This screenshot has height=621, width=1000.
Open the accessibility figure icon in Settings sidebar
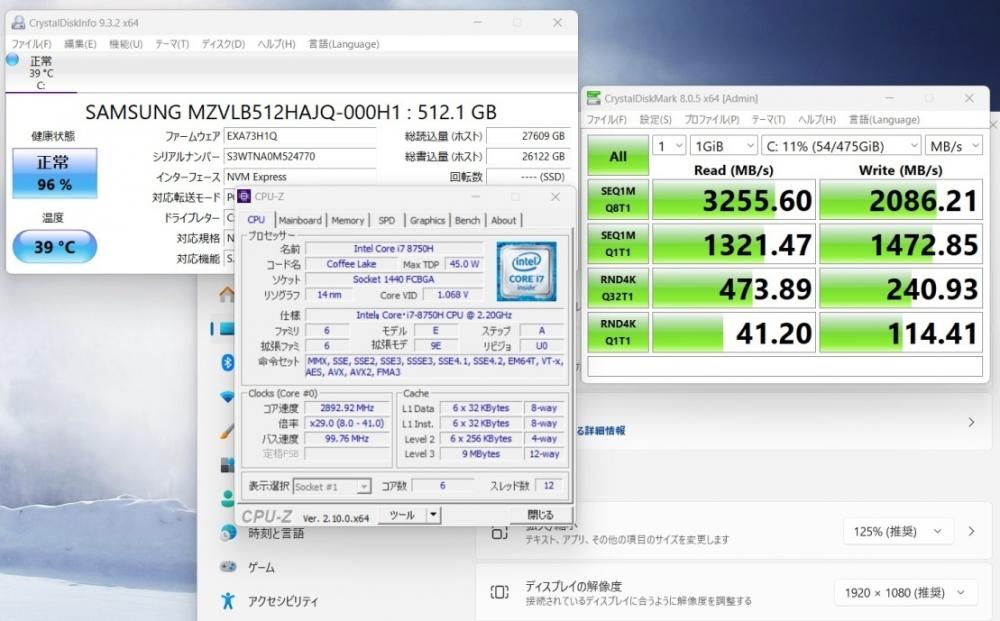click(x=228, y=601)
